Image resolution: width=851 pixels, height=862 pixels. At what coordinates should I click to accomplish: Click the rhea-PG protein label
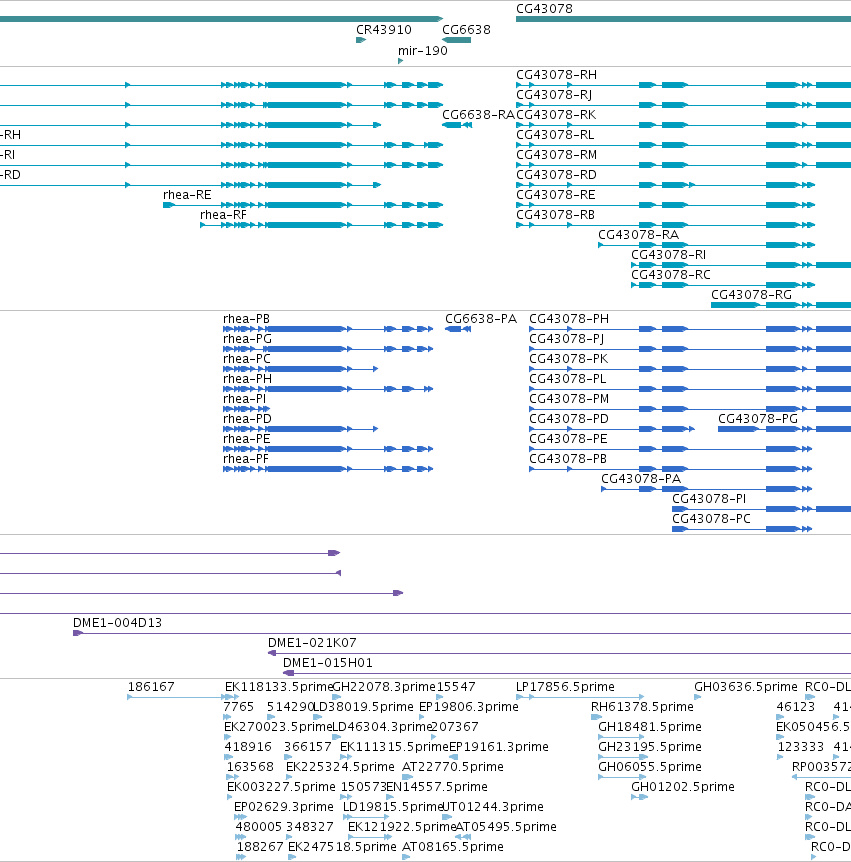click(x=247, y=339)
